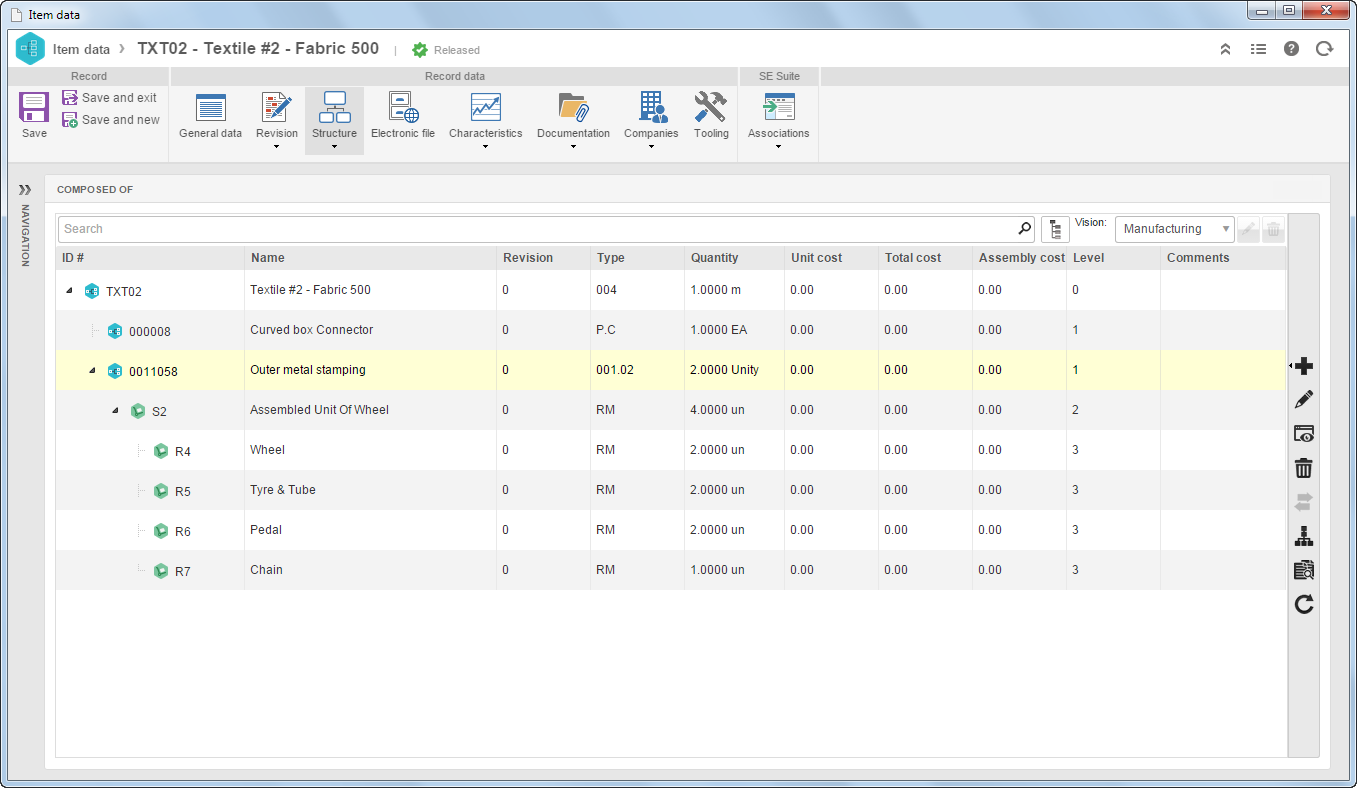
Task: Click the Item data hexagon logo icon
Action: [x=30, y=48]
